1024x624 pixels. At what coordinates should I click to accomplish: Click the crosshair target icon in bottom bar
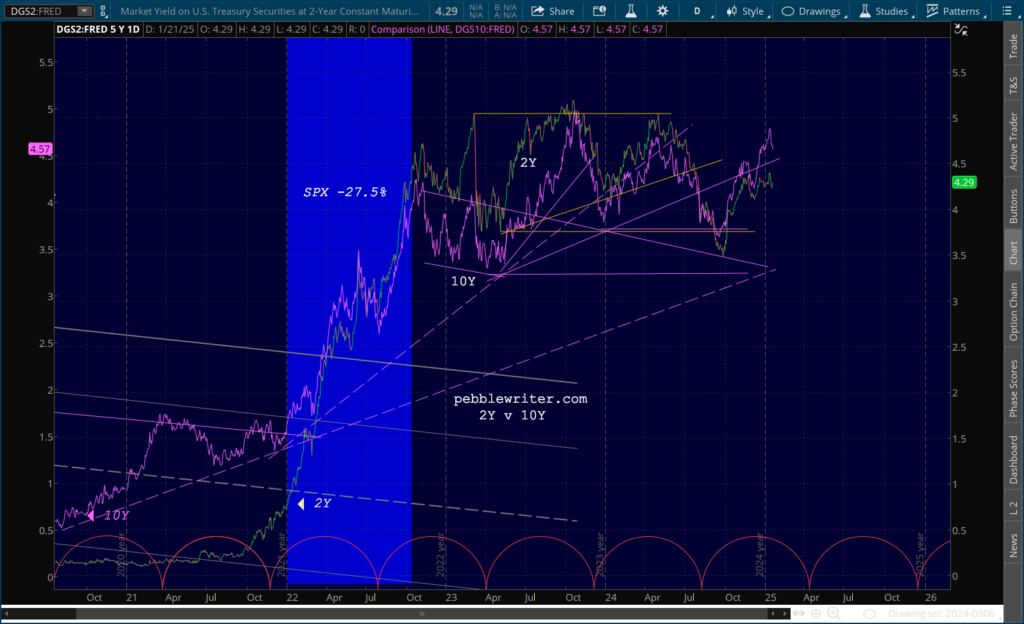(816, 614)
